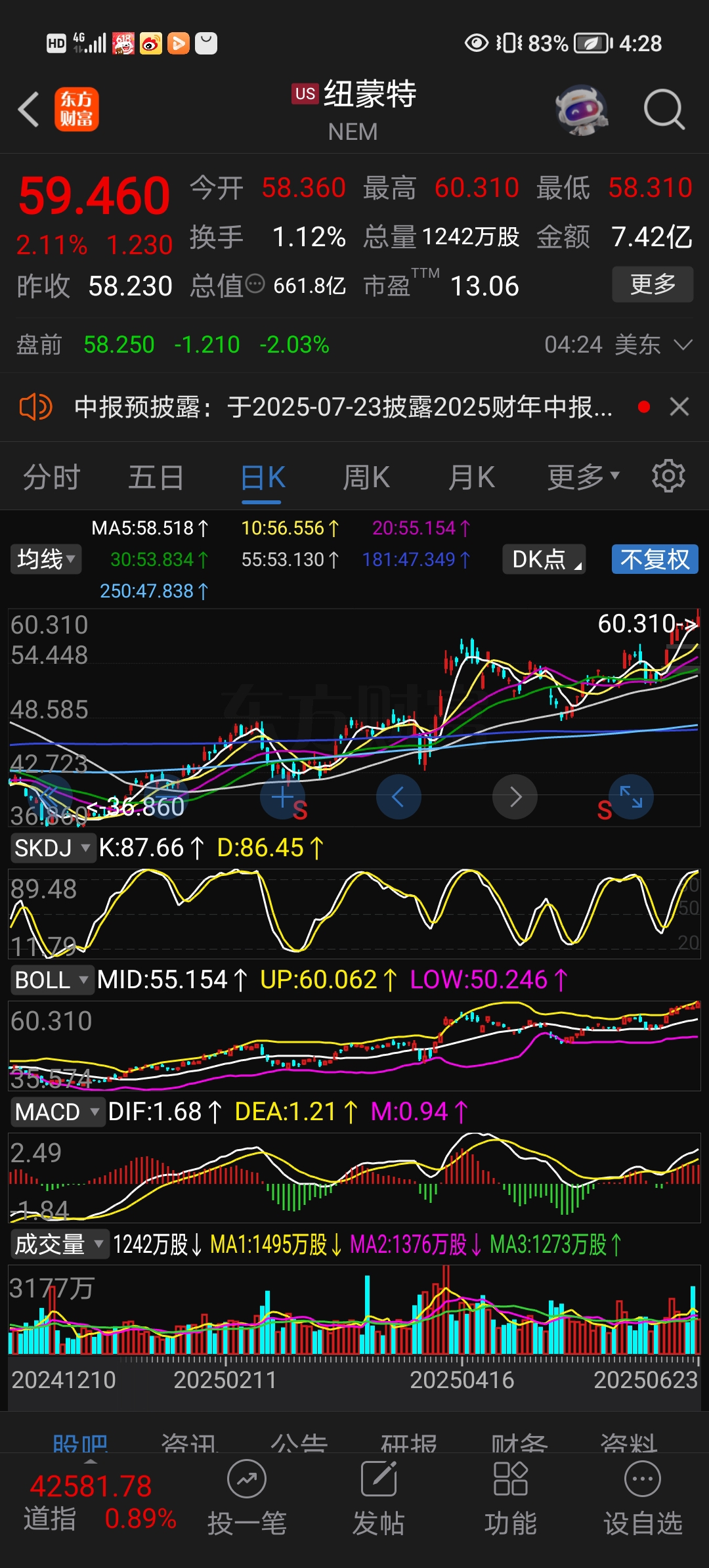The image size is (709, 1568).
Task: Tap the signal strength indicator
Action: [90, 43]
